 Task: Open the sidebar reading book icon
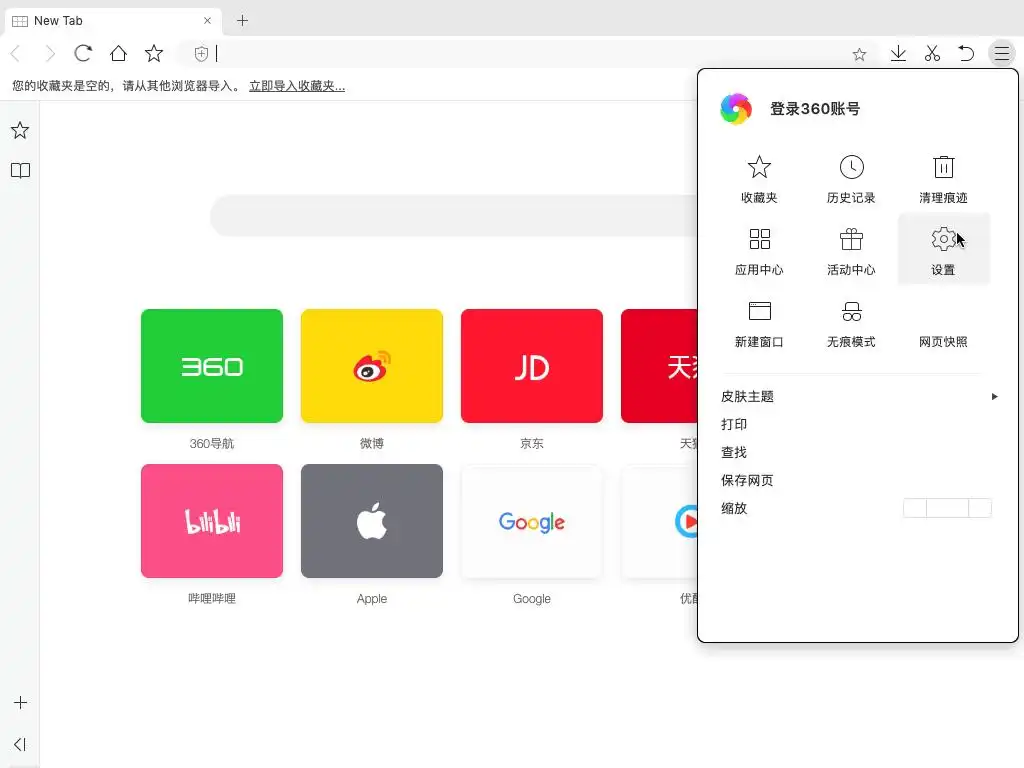click(20, 171)
